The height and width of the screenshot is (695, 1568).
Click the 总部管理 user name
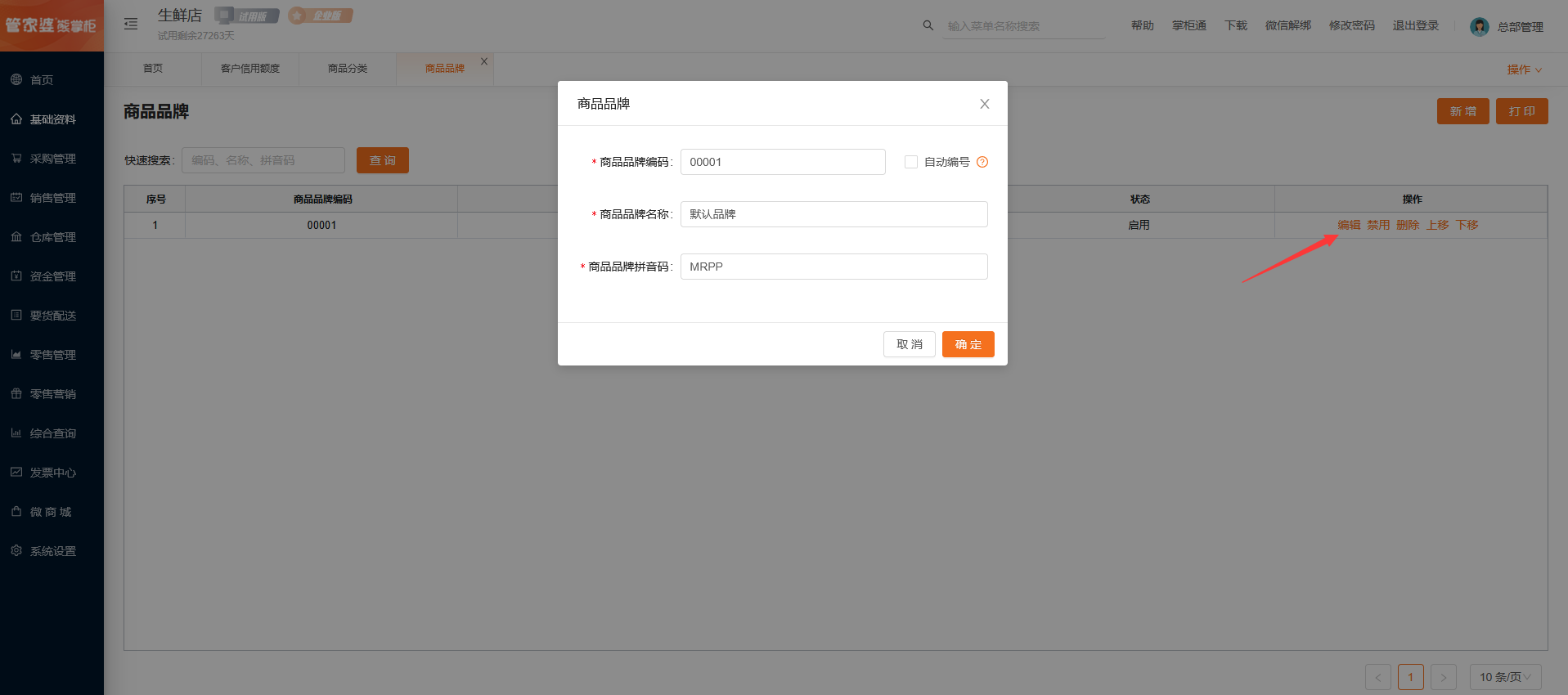point(1521,27)
